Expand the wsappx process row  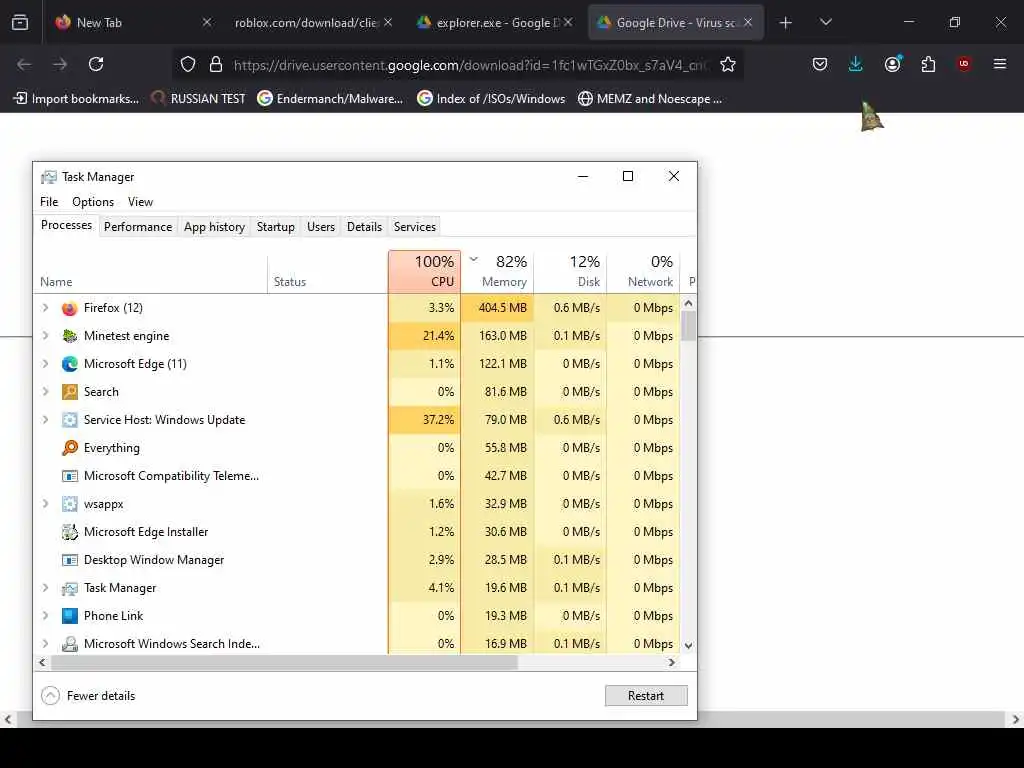[x=45, y=504]
